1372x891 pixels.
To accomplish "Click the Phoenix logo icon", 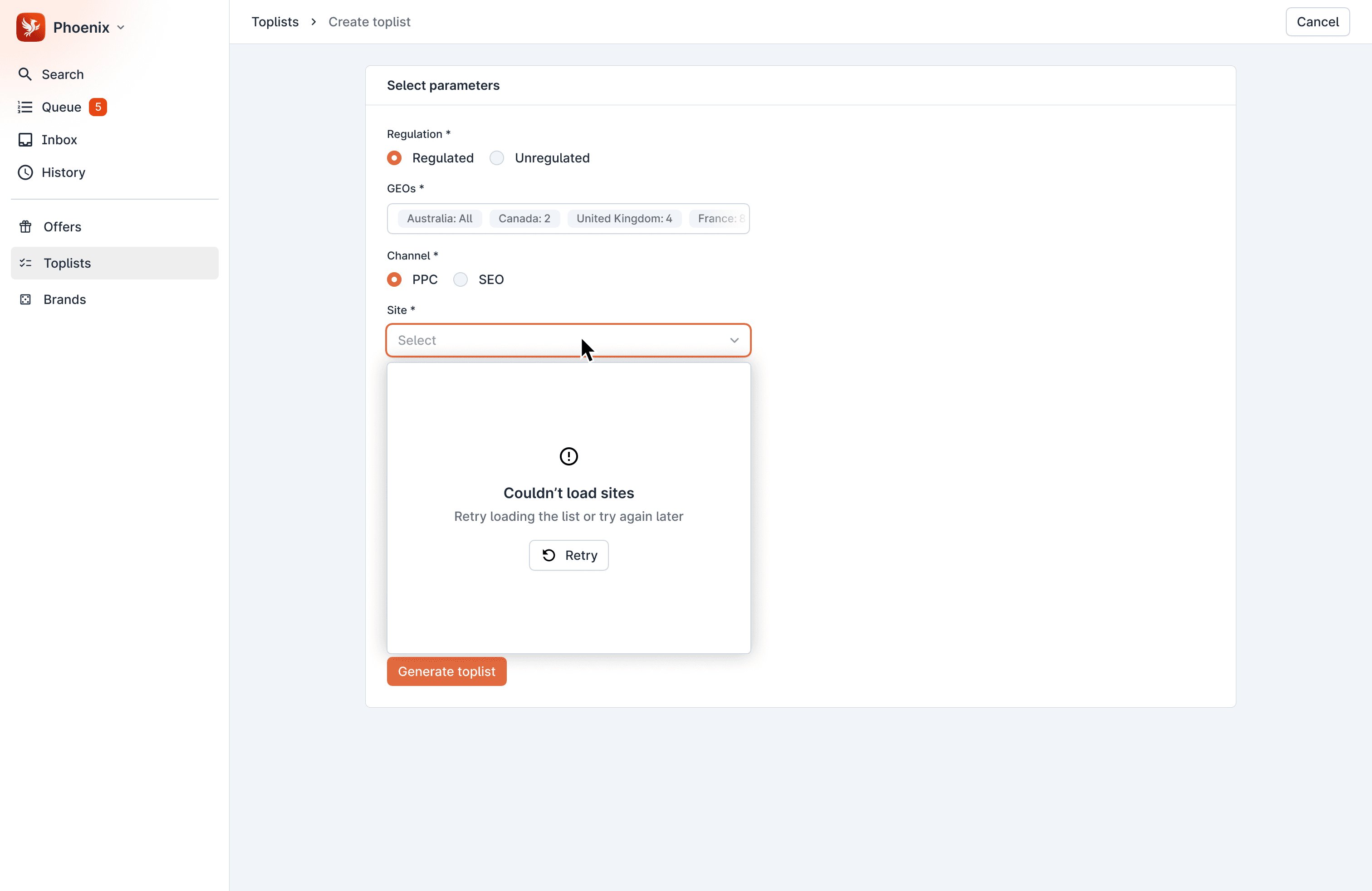I will (30, 27).
